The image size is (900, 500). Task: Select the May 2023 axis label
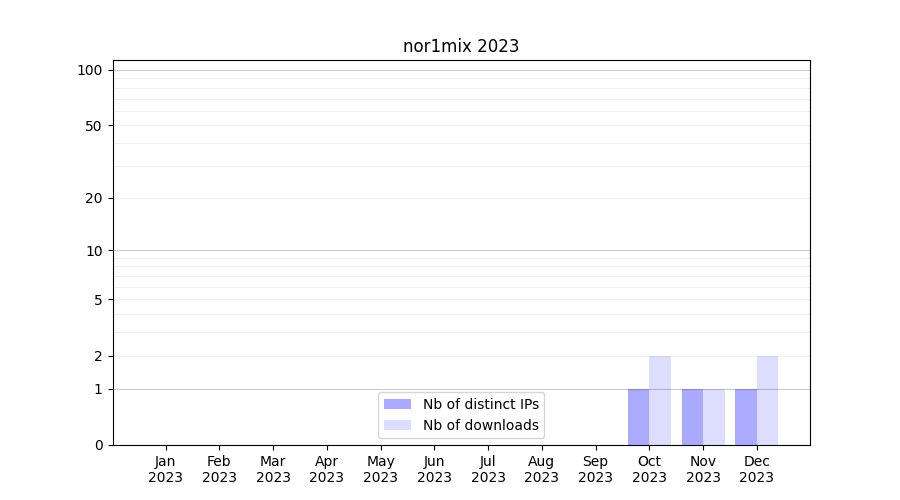click(380, 469)
